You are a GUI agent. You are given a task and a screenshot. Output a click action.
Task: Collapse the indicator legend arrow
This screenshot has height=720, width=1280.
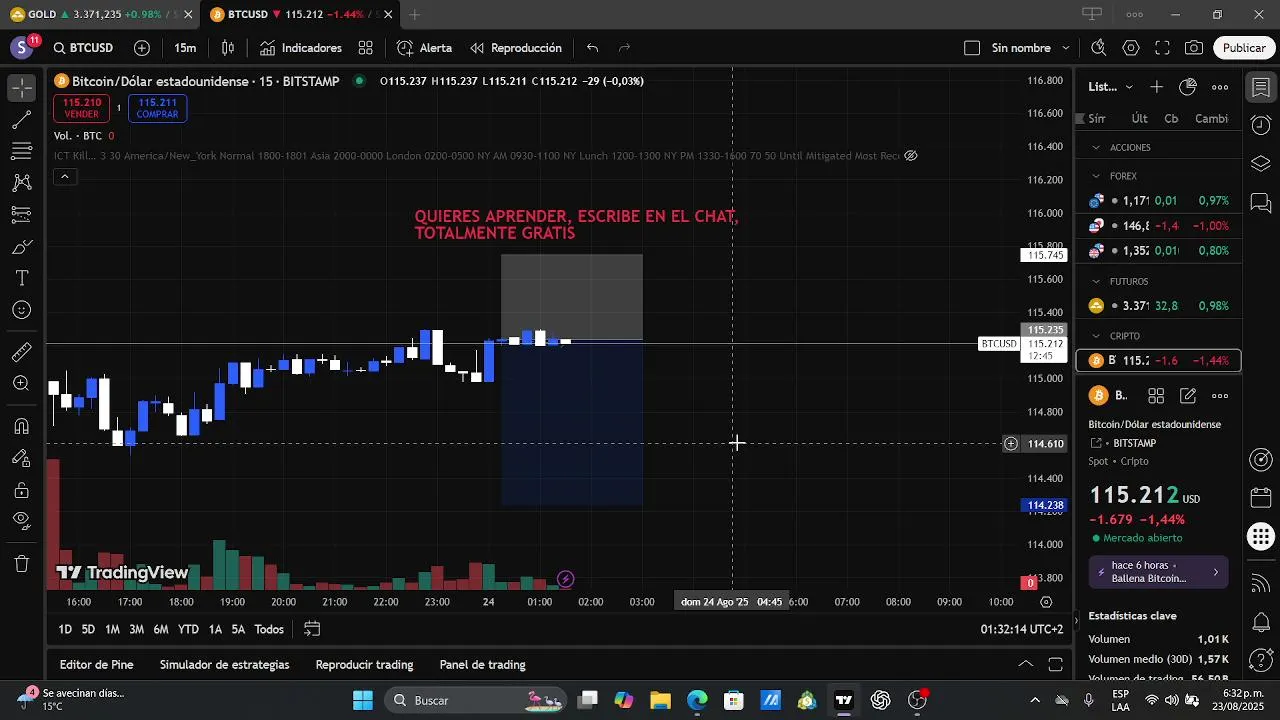(x=64, y=177)
